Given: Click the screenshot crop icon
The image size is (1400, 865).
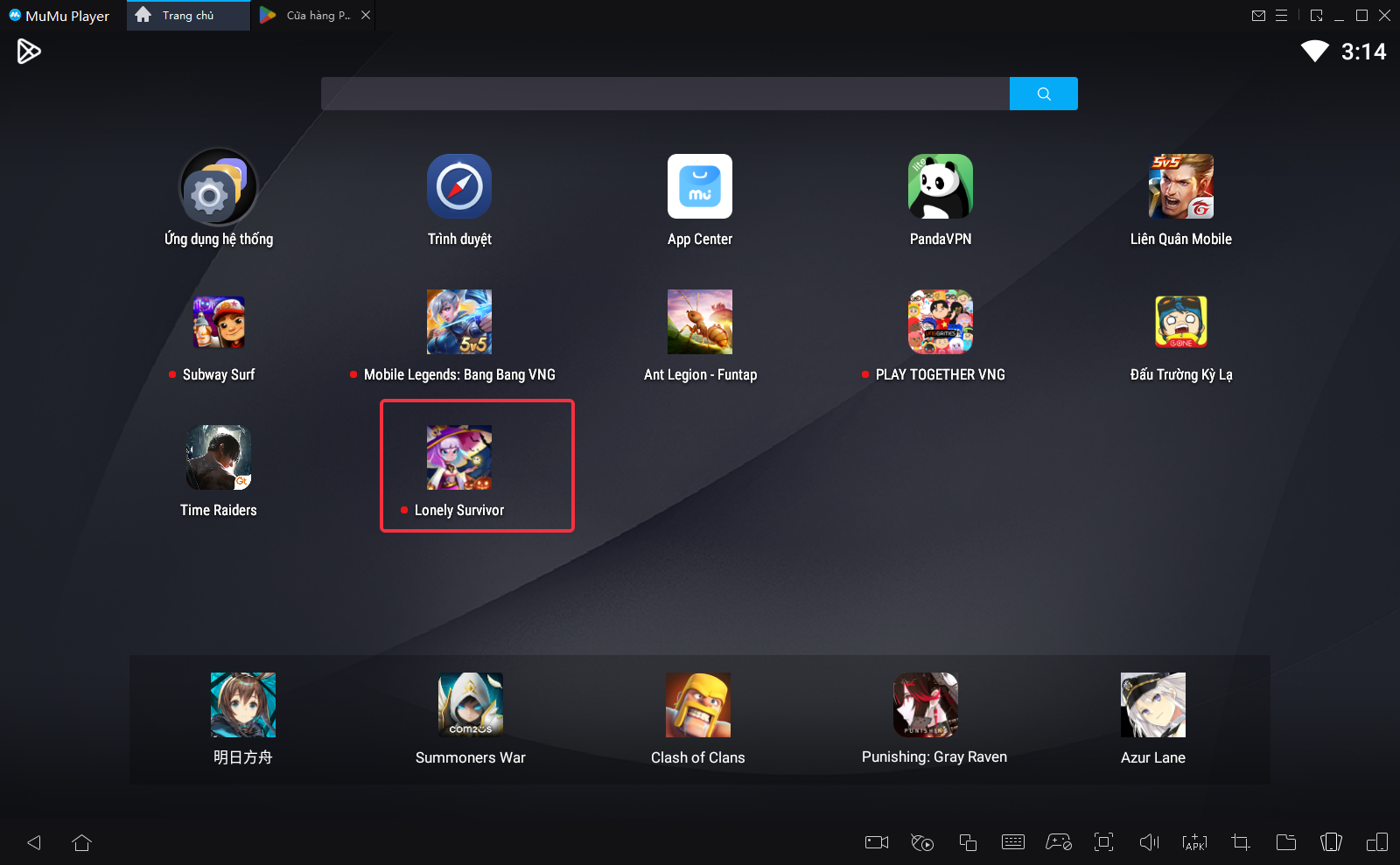Looking at the screenshot, I should [x=1240, y=842].
